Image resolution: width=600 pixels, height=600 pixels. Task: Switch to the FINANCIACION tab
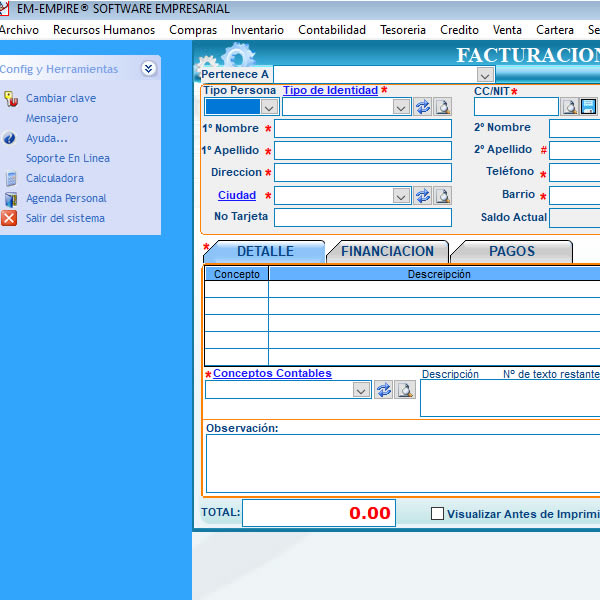pos(387,251)
